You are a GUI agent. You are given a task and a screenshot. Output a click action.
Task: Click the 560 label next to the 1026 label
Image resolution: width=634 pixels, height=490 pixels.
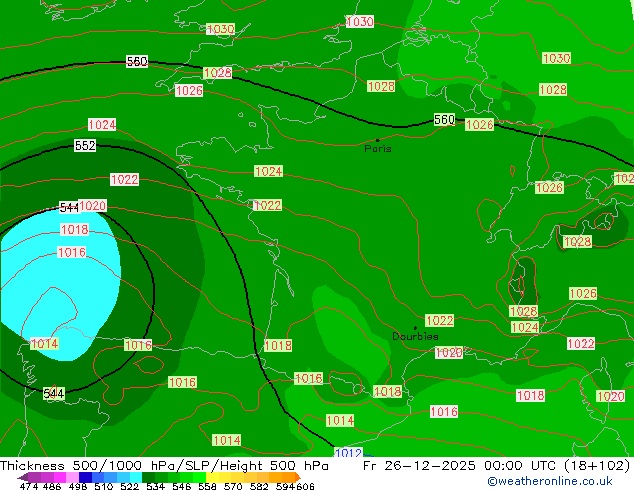(444, 120)
